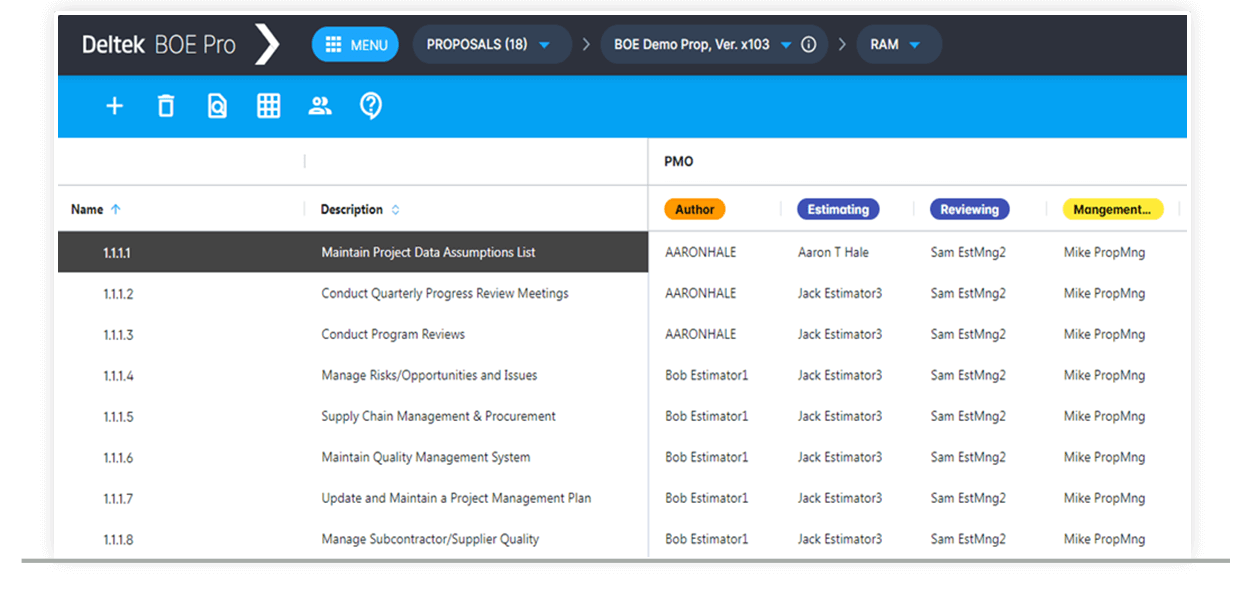Click the trash can delete icon
Image resolution: width=1250 pixels, height=602 pixels.
click(166, 106)
